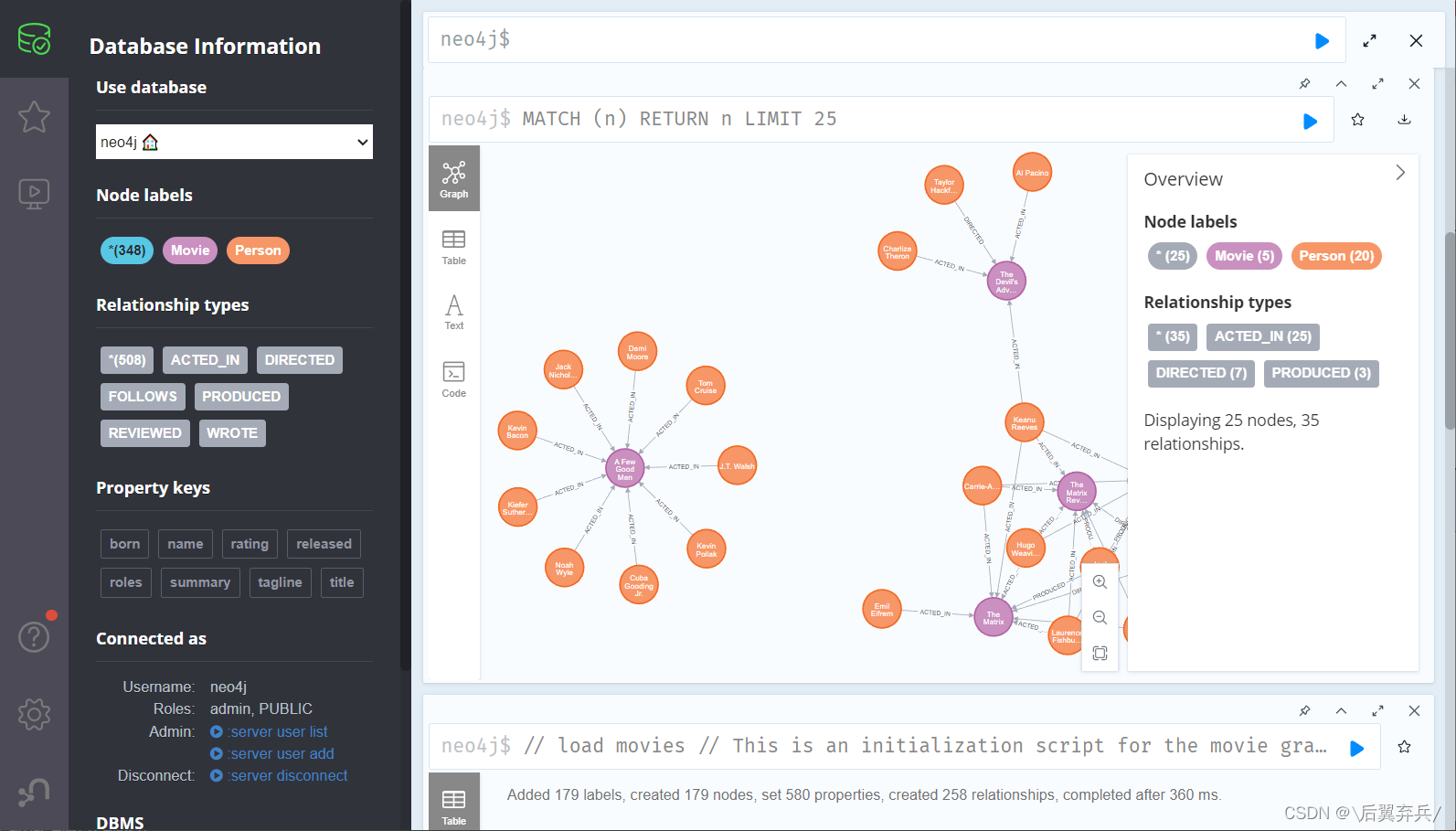Open the Favorites star sidebar icon

(x=34, y=116)
